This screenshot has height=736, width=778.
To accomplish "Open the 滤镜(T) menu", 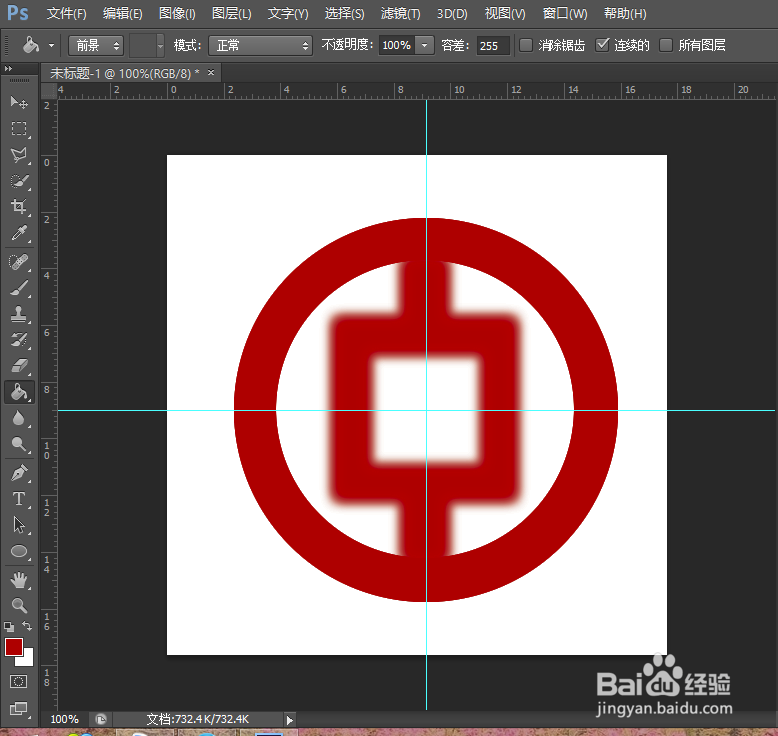I will coord(400,13).
